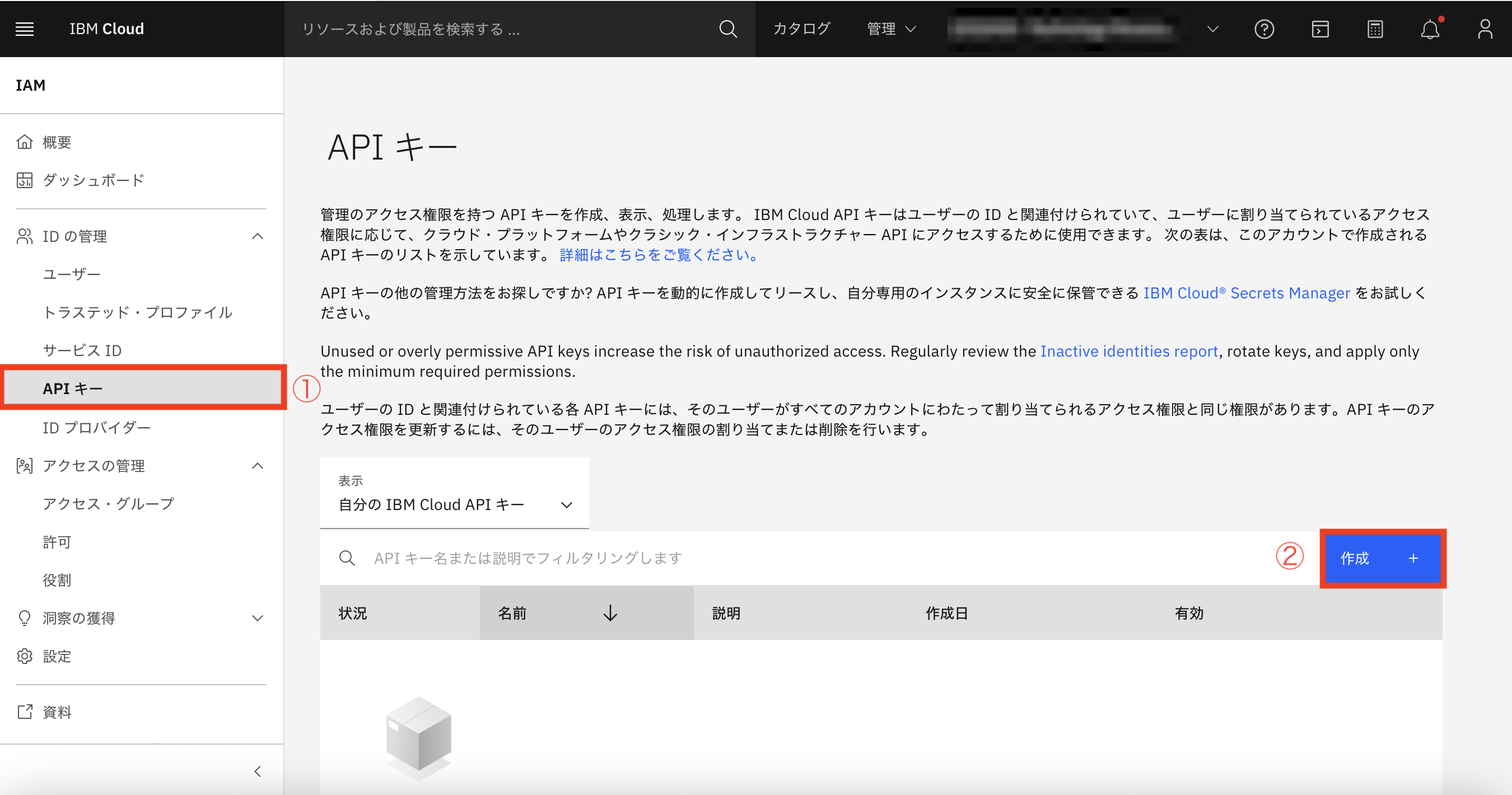Collapse the left sidebar with the chevron
Screen dimensions: 1512x795
pyautogui.click(x=257, y=770)
